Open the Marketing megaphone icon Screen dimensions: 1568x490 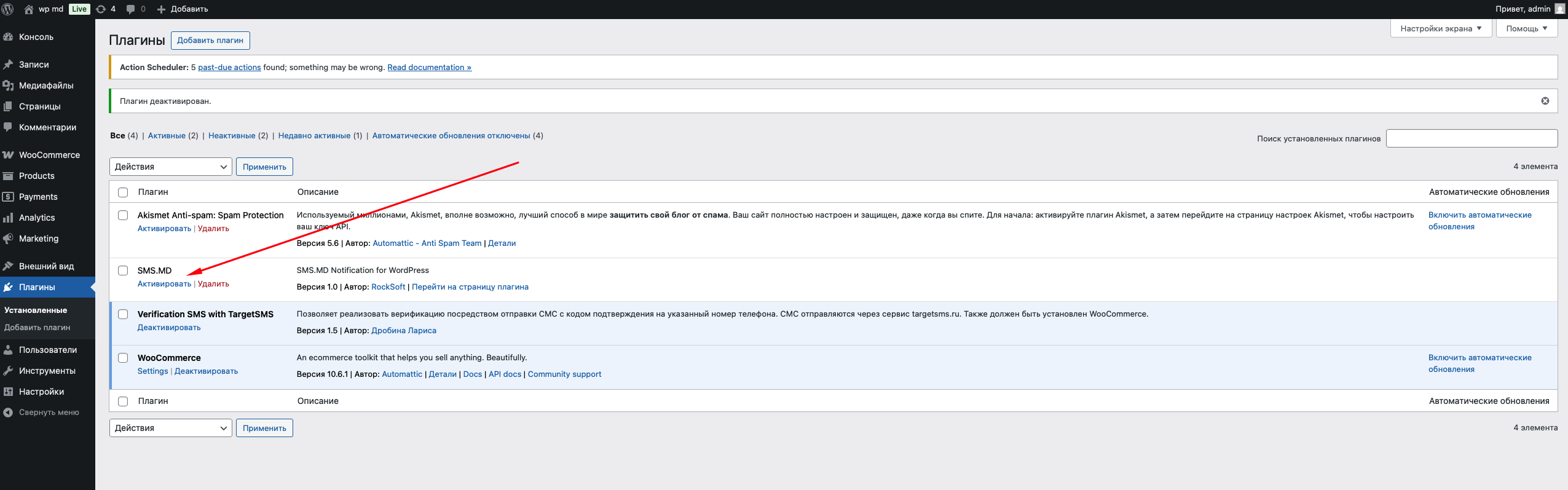(8, 239)
